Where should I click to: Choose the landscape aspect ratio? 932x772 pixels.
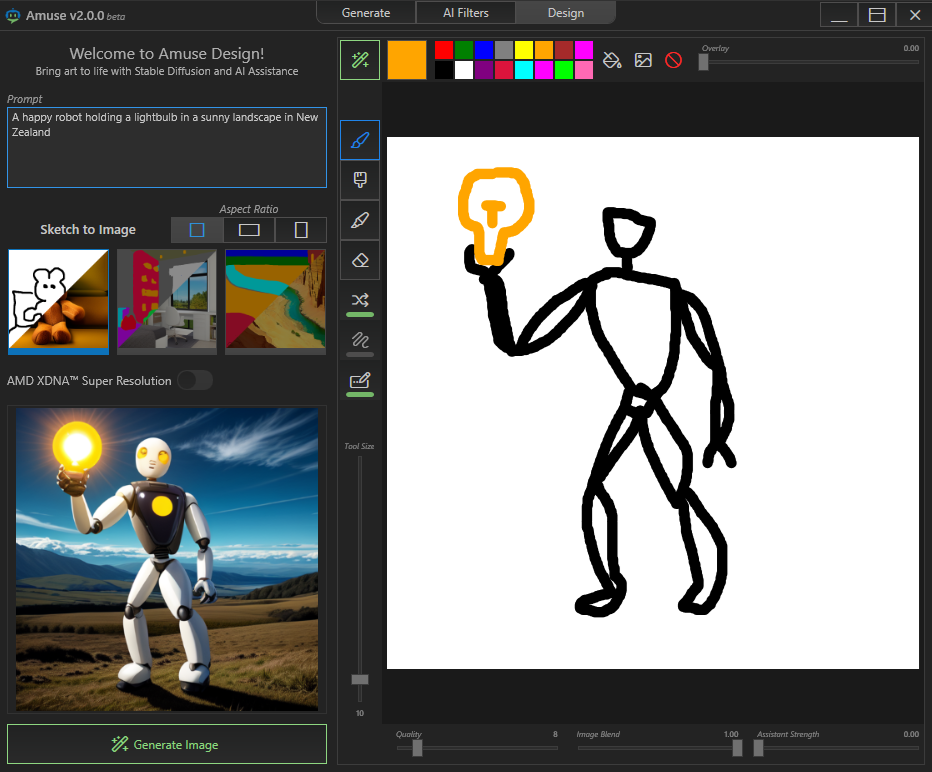point(249,230)
